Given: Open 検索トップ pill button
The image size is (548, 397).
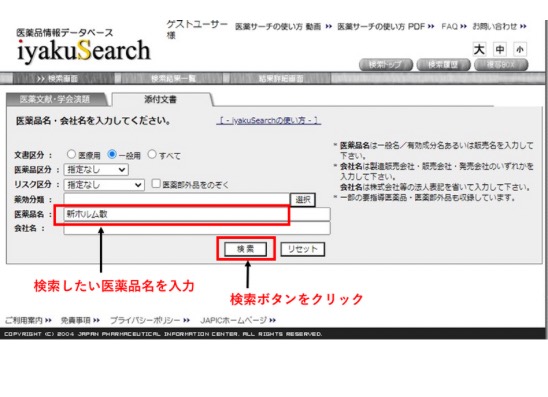Looking at the screenshot, I should [x=386, y=65].
